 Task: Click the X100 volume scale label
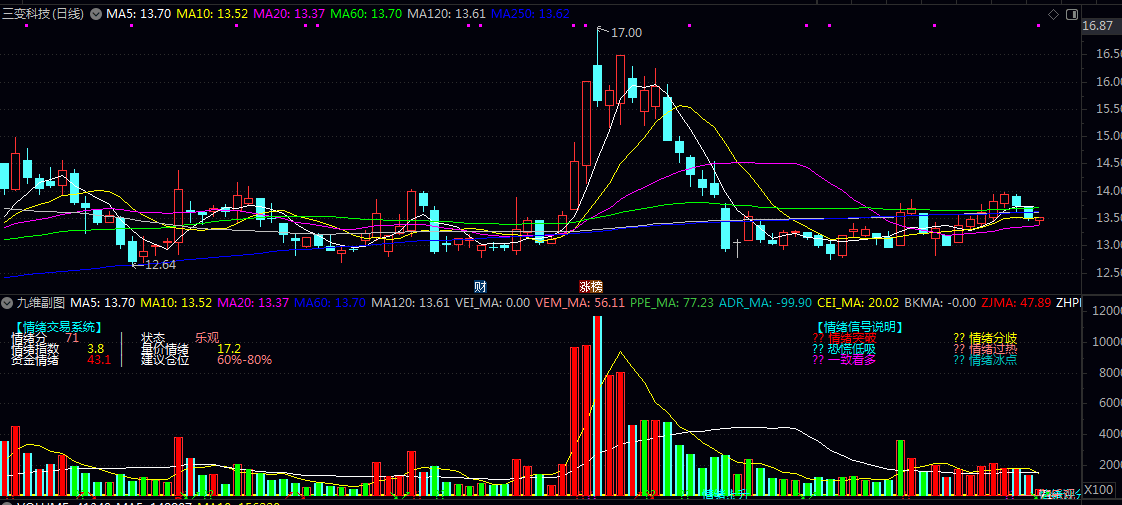(x=1098, y=490)
